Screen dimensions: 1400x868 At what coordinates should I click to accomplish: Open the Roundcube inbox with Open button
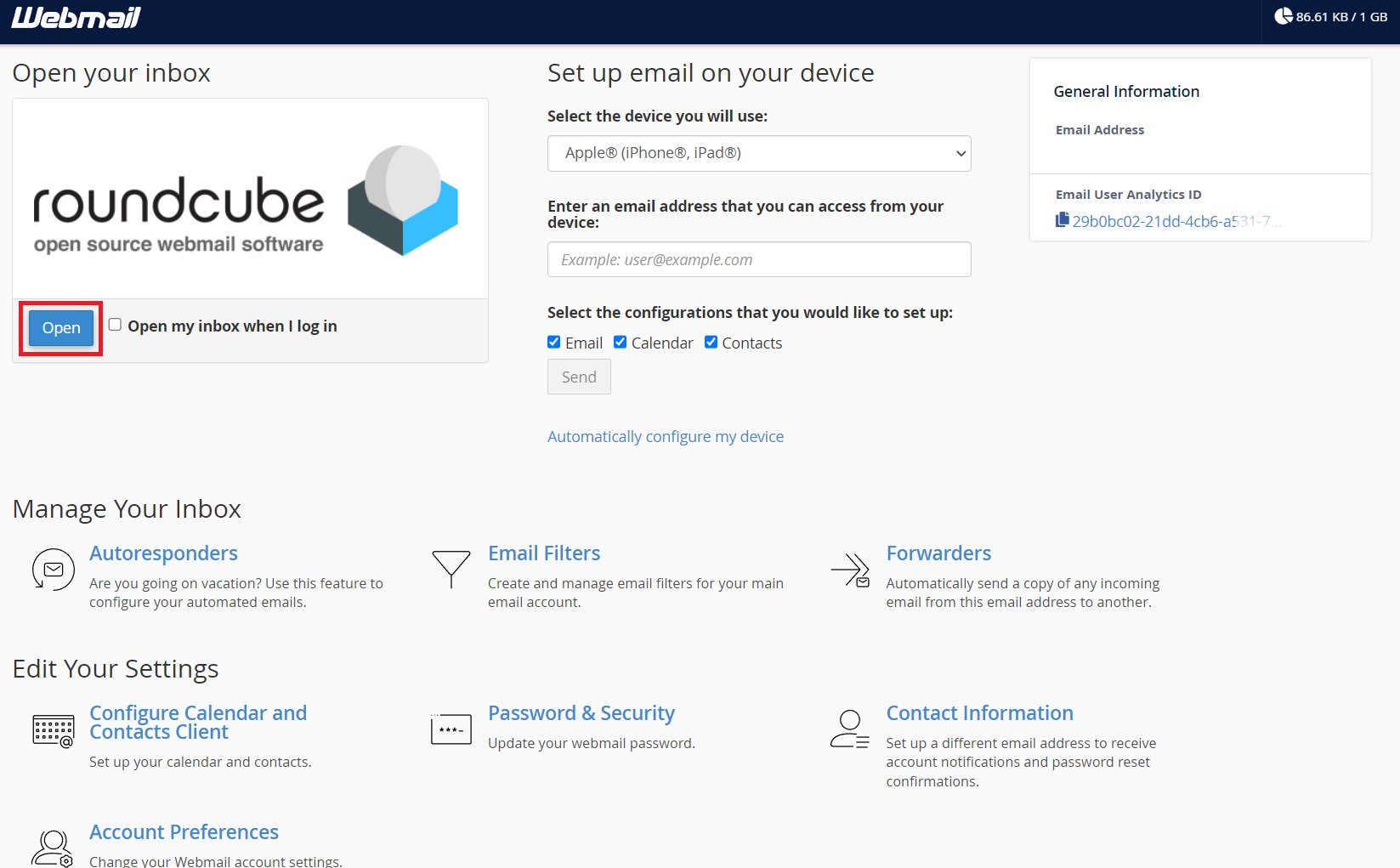(x=61, y=328)
